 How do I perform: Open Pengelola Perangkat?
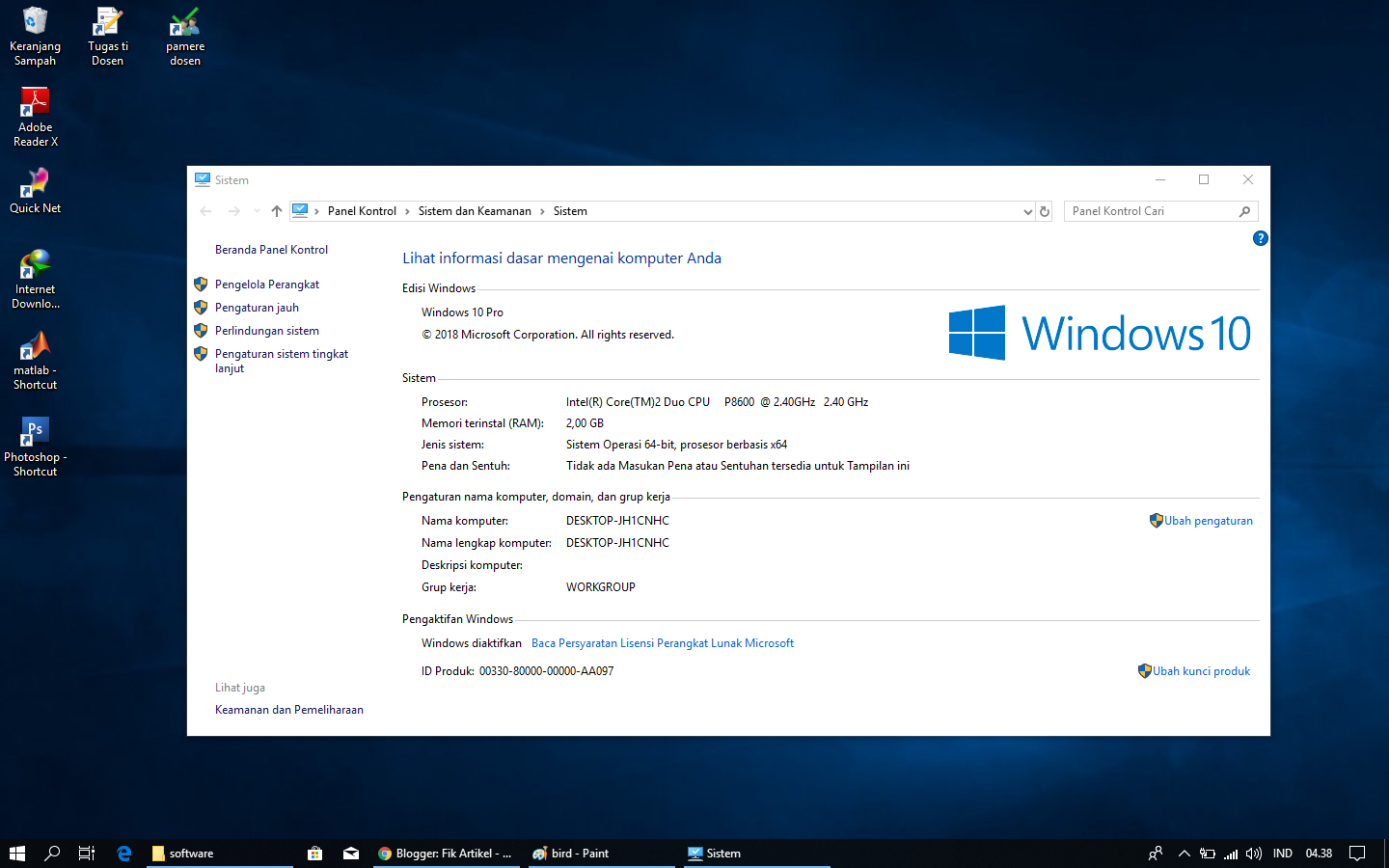267,285
